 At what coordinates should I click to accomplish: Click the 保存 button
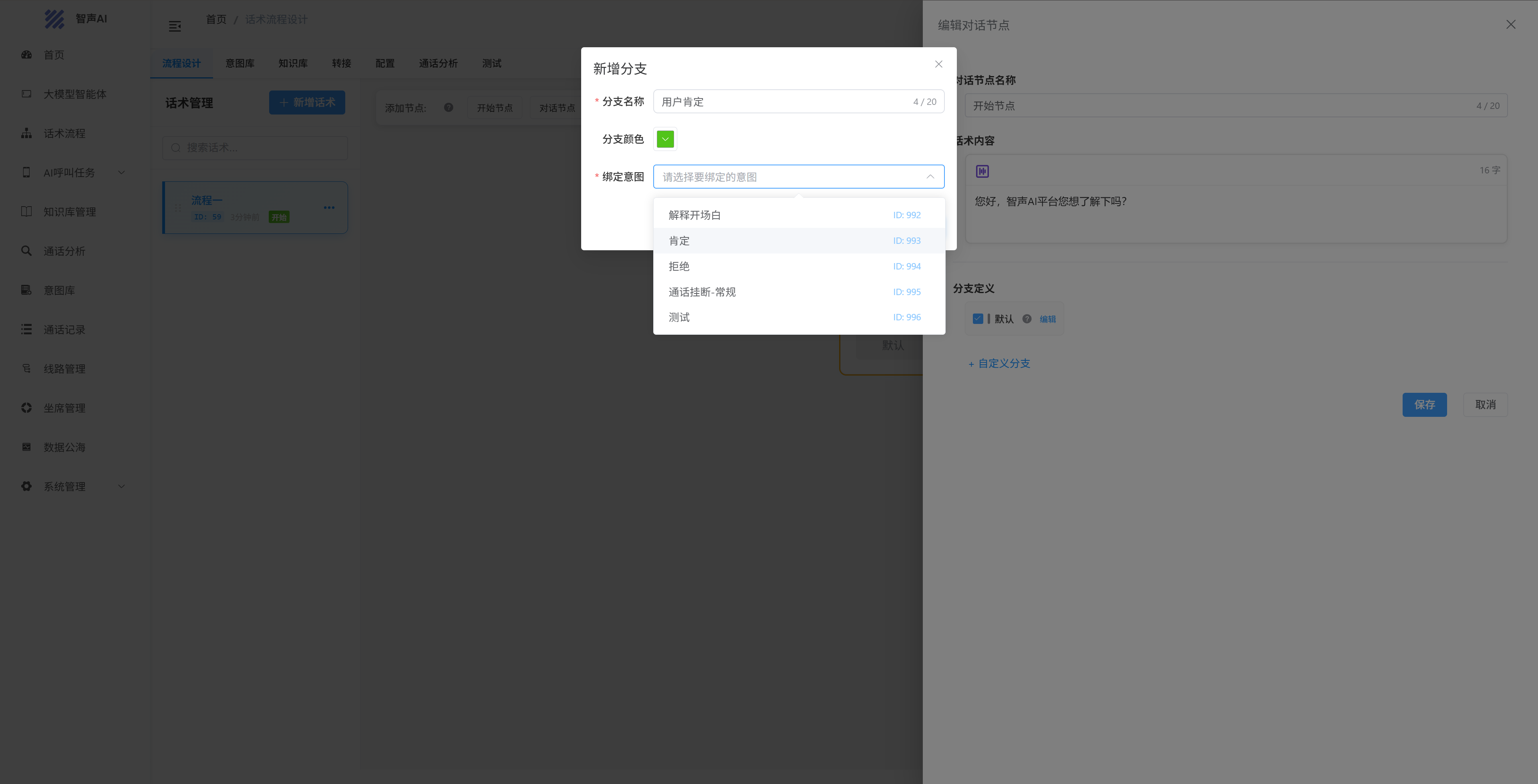click(x=1424, y=405)
